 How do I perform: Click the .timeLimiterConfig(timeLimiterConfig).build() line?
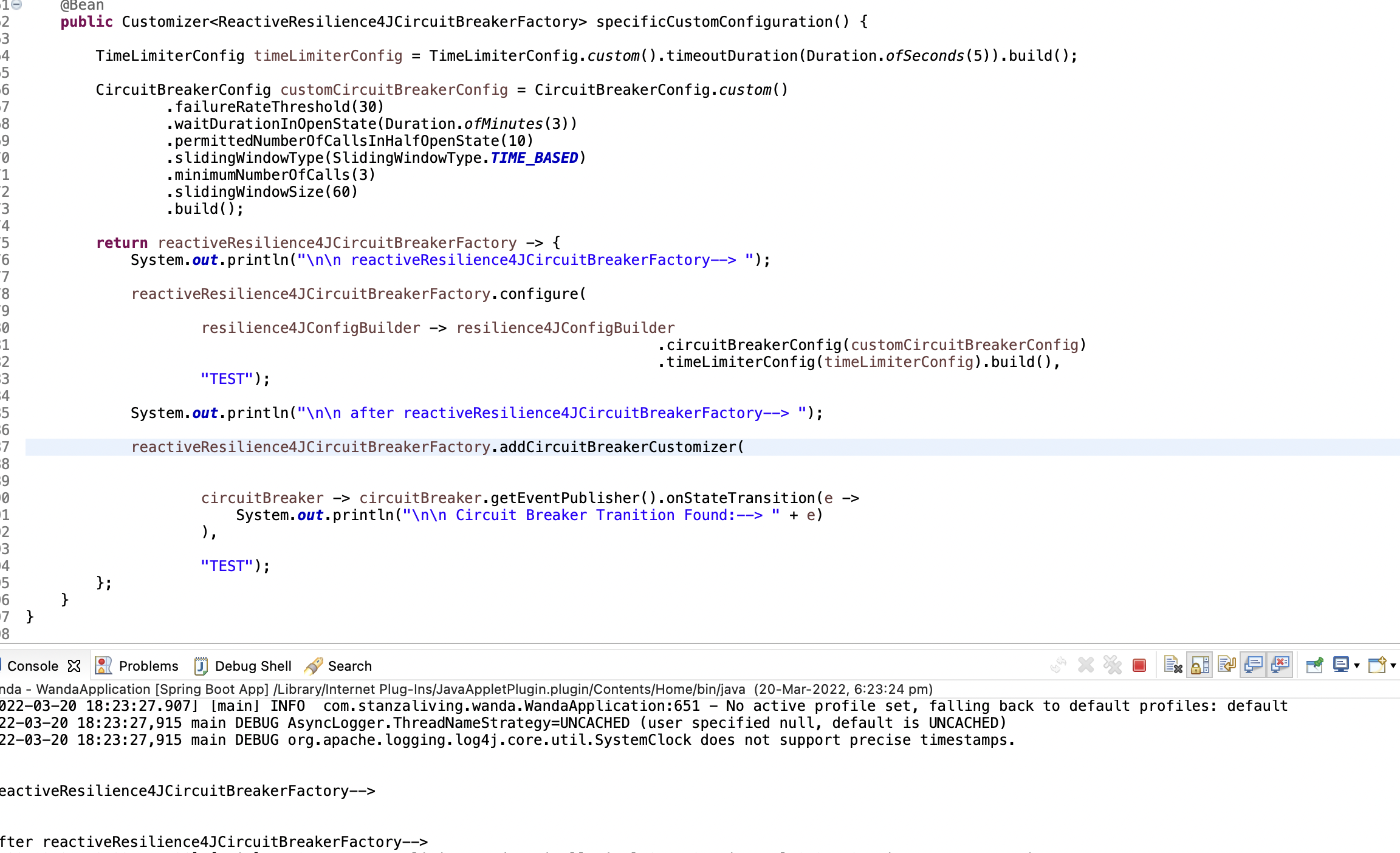click(859, 362)
